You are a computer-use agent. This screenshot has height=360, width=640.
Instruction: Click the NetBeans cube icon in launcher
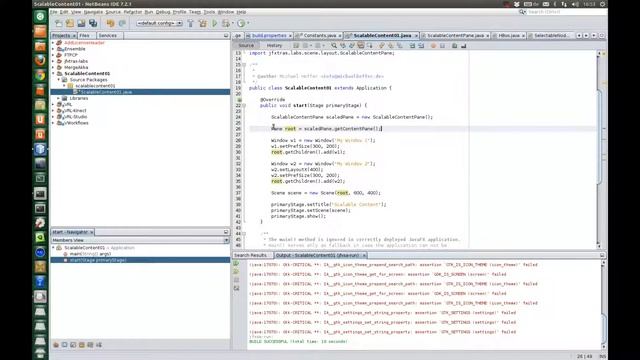[40, 149]
